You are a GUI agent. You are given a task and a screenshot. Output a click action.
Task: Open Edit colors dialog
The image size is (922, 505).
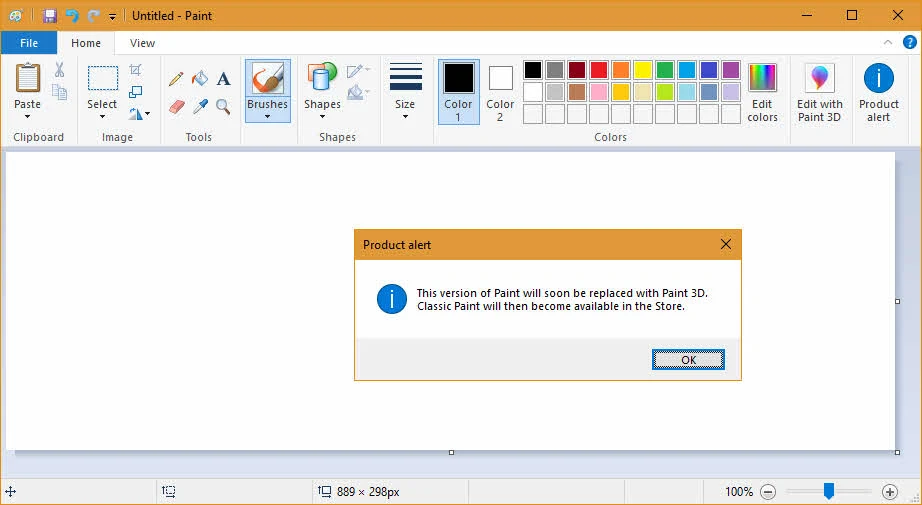click(x=763, y=92)
